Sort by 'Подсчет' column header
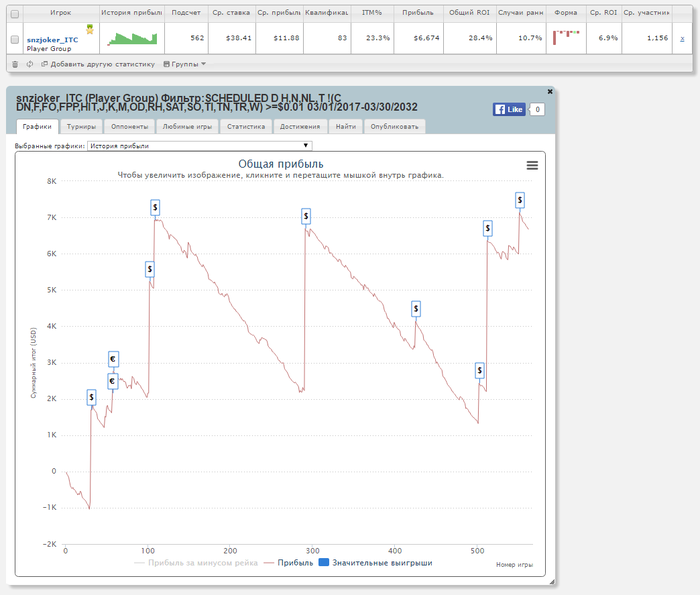 (186, 13)
